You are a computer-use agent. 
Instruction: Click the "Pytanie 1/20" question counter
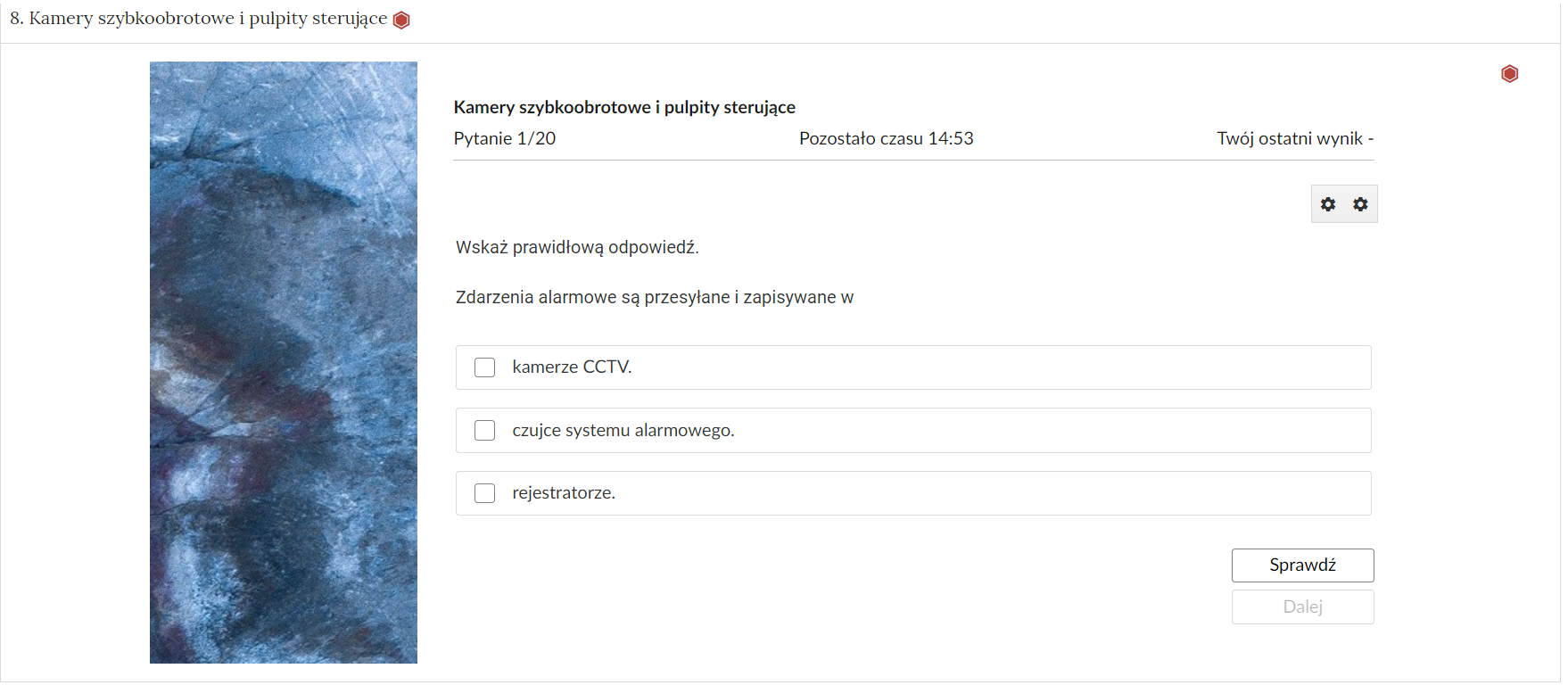pos(504,138)
